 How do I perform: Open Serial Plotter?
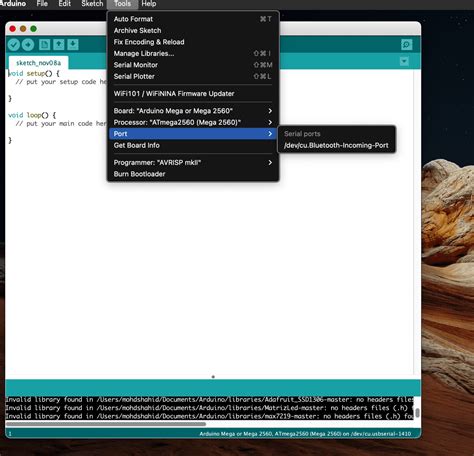193,76
